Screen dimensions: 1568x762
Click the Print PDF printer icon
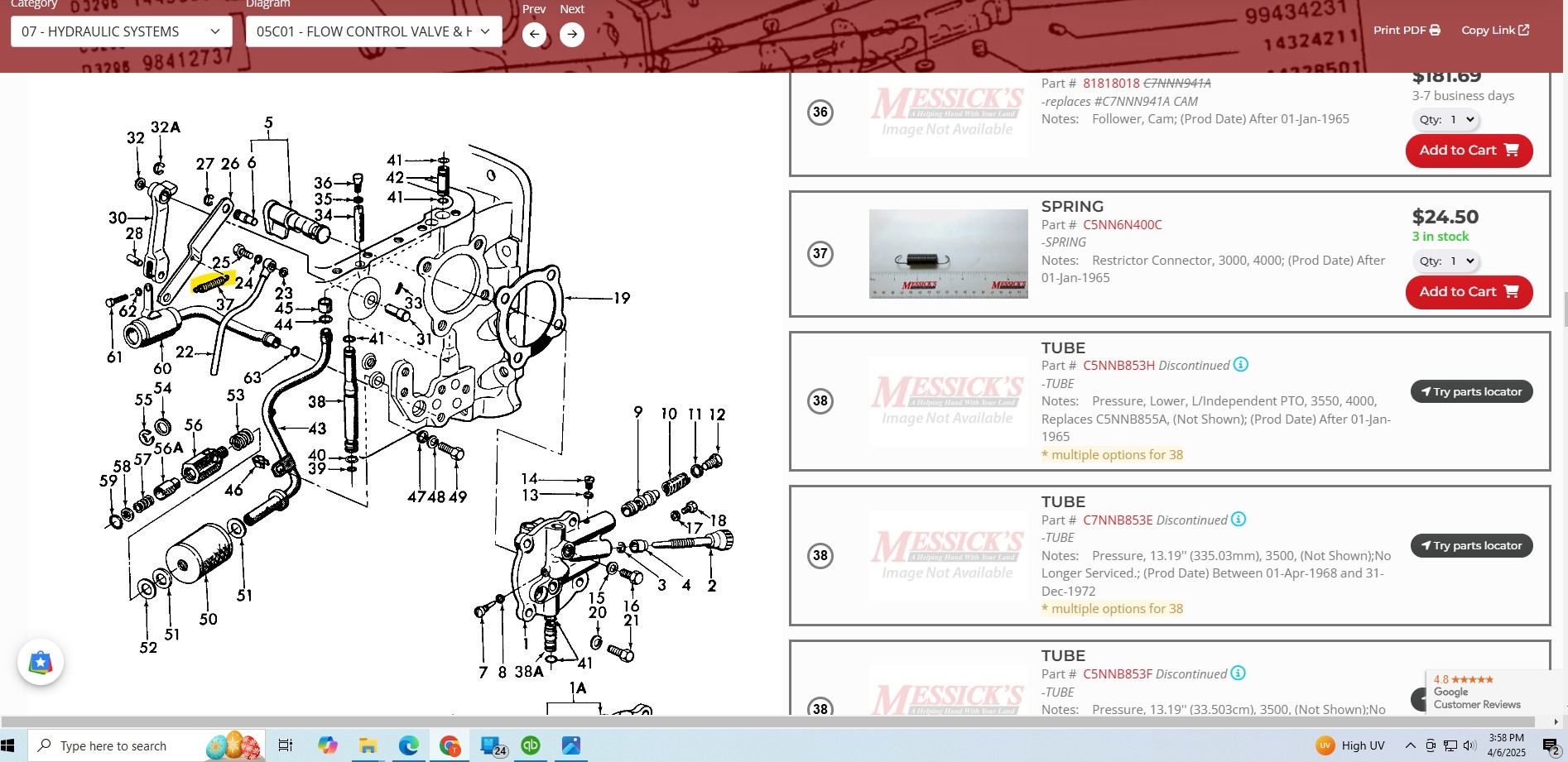coord(1435,31)
